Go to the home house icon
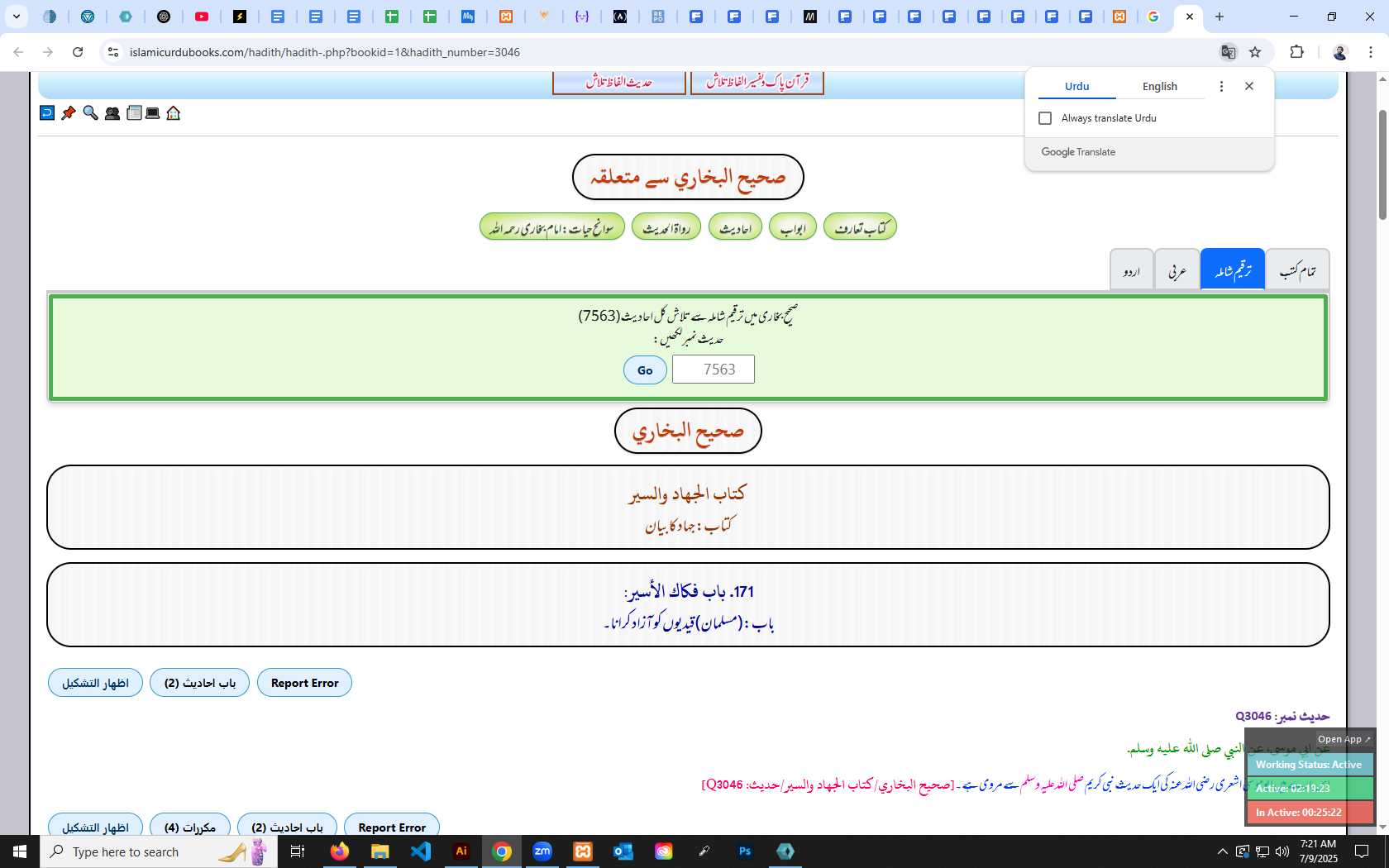Viewport: 1389px width, 868px height. pos(174,113)
